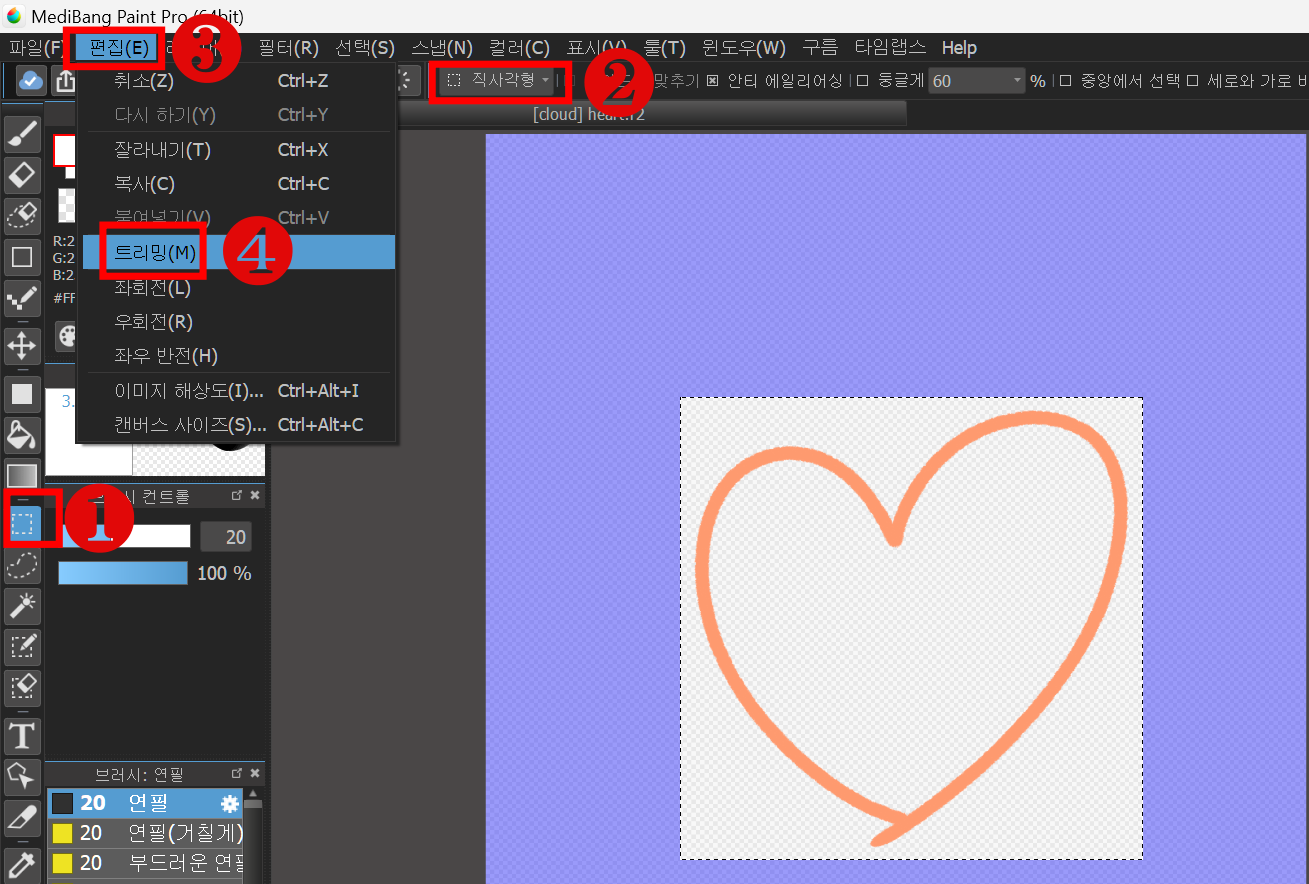
Task: Close the brush control panel
Action: [x=255, y=496]
